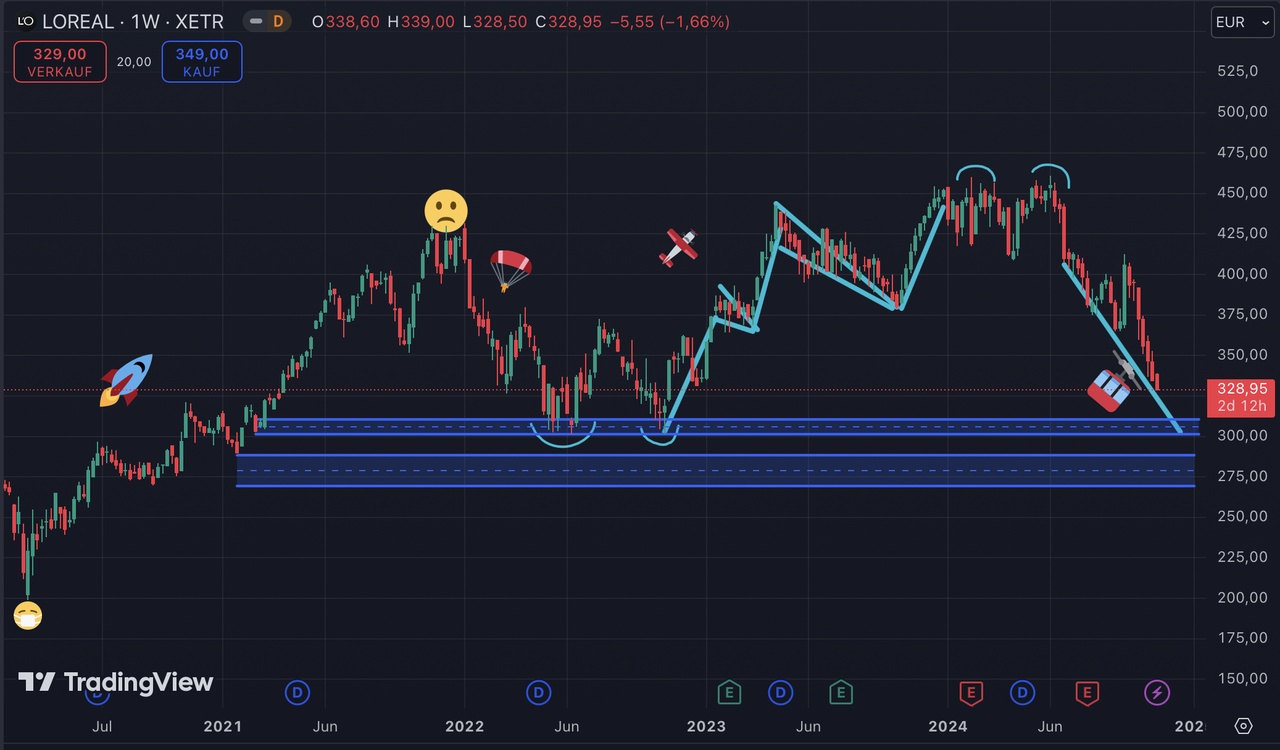Click the 20,00 spread value

coord(134,62)
